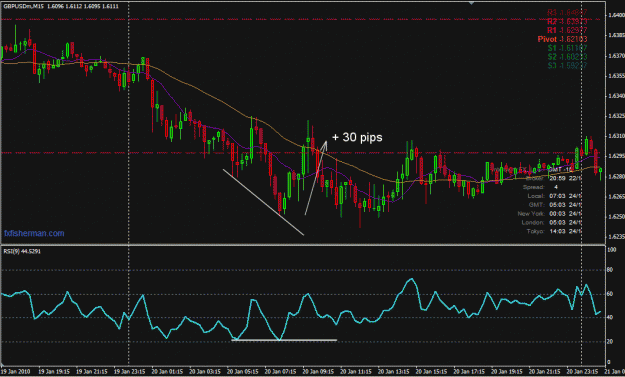The width and height of the screenshot is (625, 377).
Task: Click the 20 Jan 01:15 time label
Action: 167,371
